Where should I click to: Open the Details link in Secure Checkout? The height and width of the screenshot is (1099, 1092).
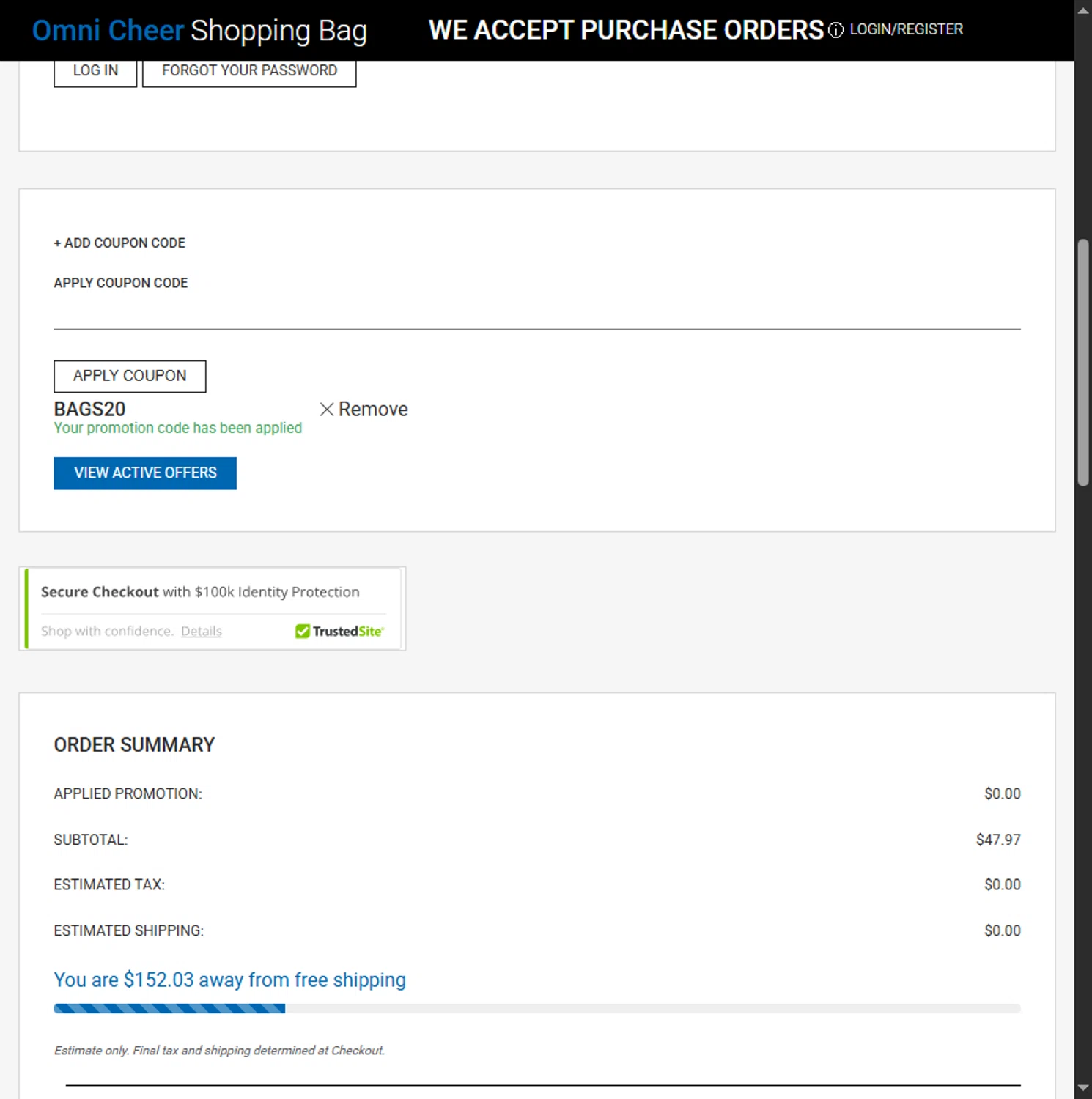coord(201,632)
